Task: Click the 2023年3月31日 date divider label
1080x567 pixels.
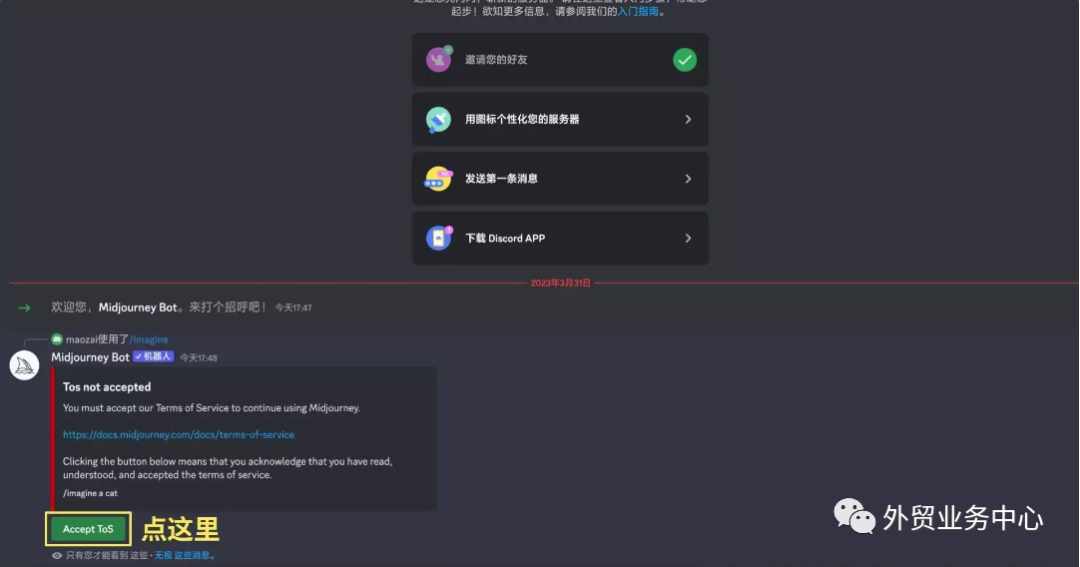Action: [560, 283]
